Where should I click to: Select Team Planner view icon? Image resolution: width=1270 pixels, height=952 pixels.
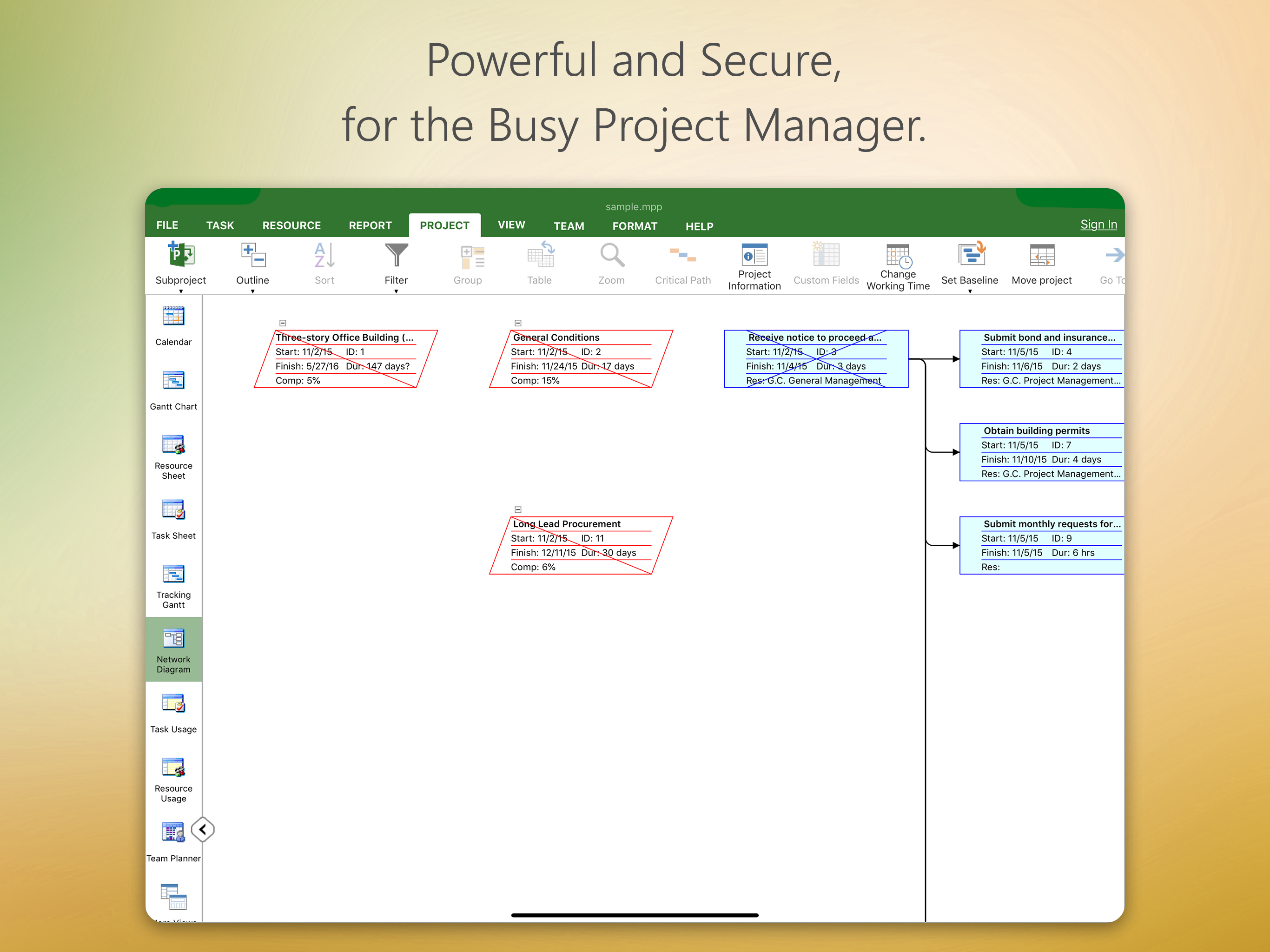[x=173, y=833]
